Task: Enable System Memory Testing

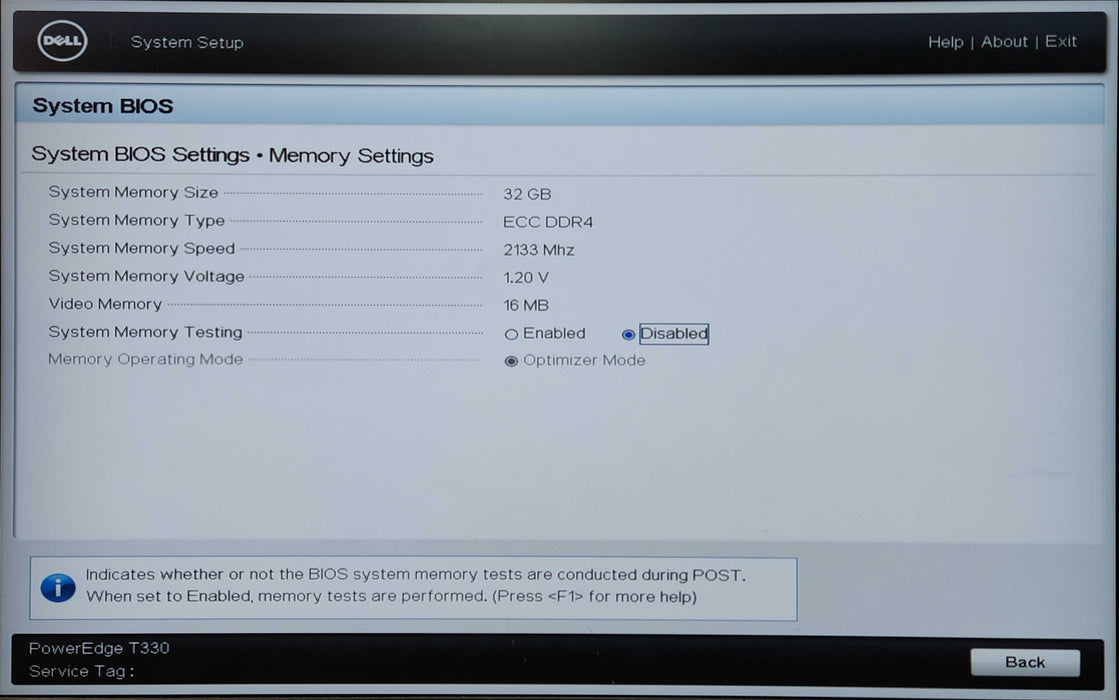Action: pyautogui.click(x=511, y=334)
